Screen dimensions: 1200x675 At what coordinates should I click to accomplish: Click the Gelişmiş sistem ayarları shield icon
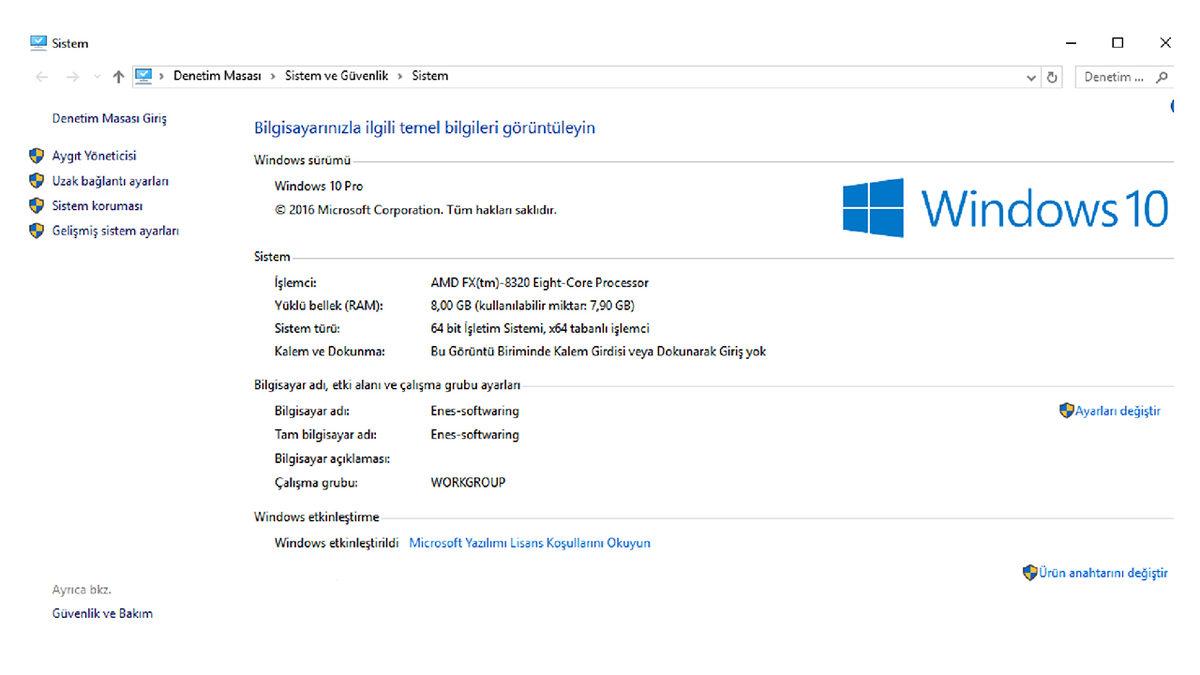tap(36, 230)
